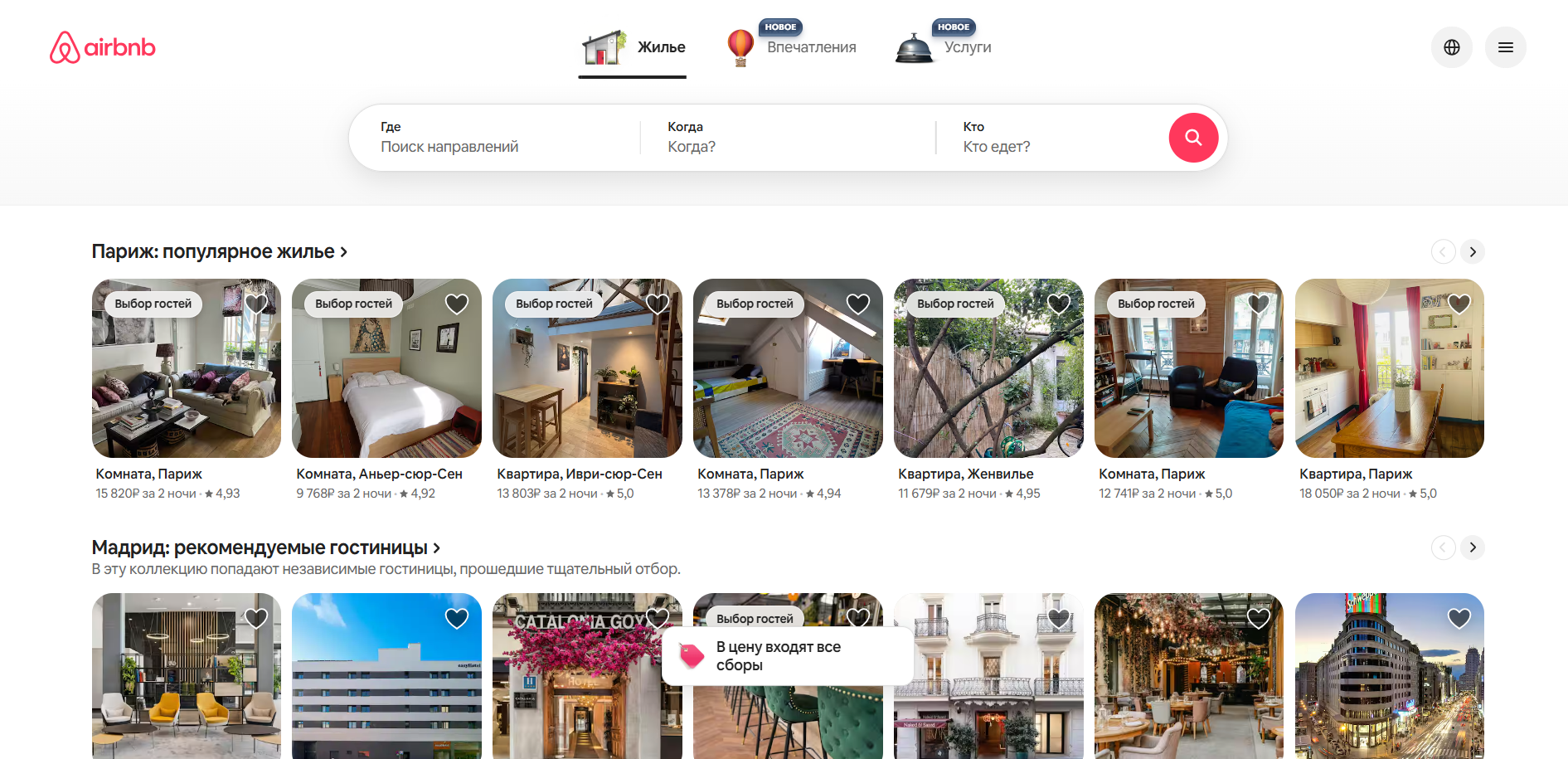The image size is (1568, 759).
Task: Switch to the Услуги tab
Action: [968, 47]
